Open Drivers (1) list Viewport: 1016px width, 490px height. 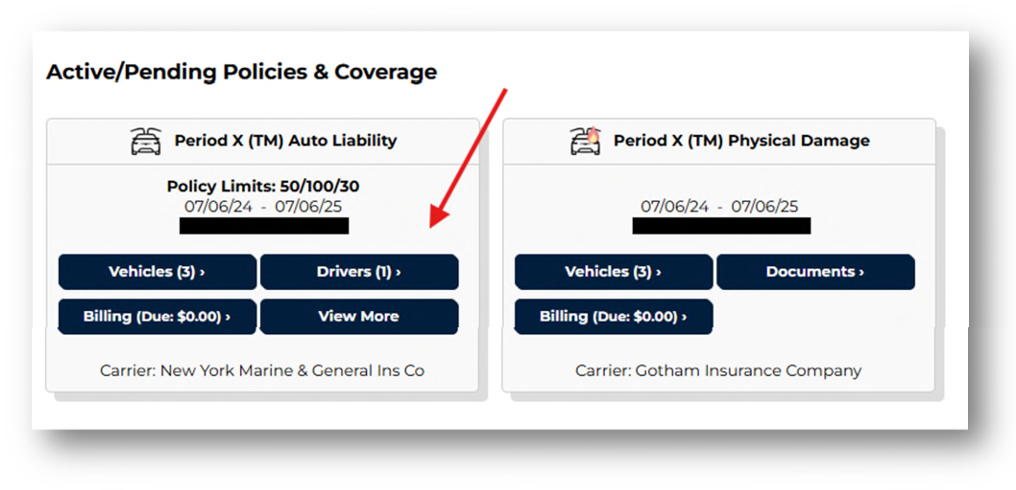tap(359, 272)
